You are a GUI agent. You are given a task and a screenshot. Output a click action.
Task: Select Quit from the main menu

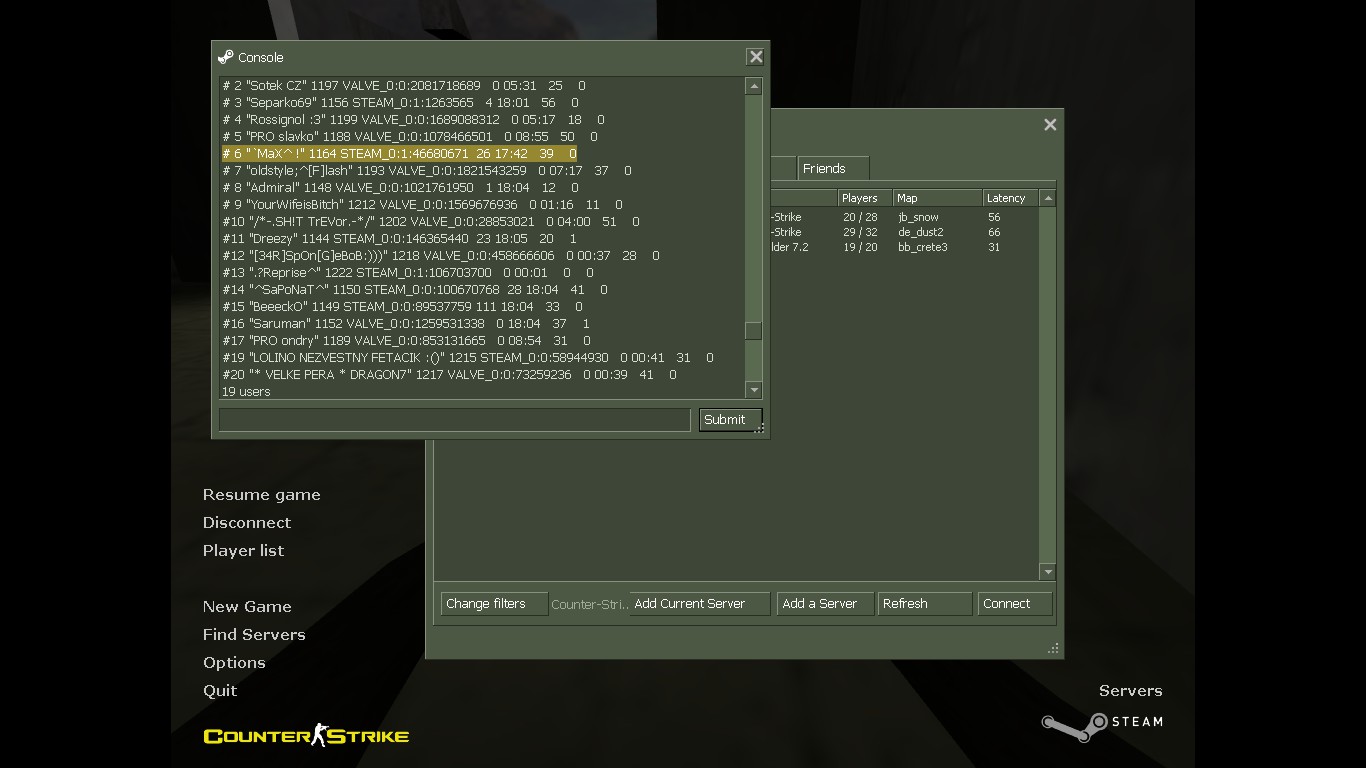pyautogui.click(x=220, y=691)
